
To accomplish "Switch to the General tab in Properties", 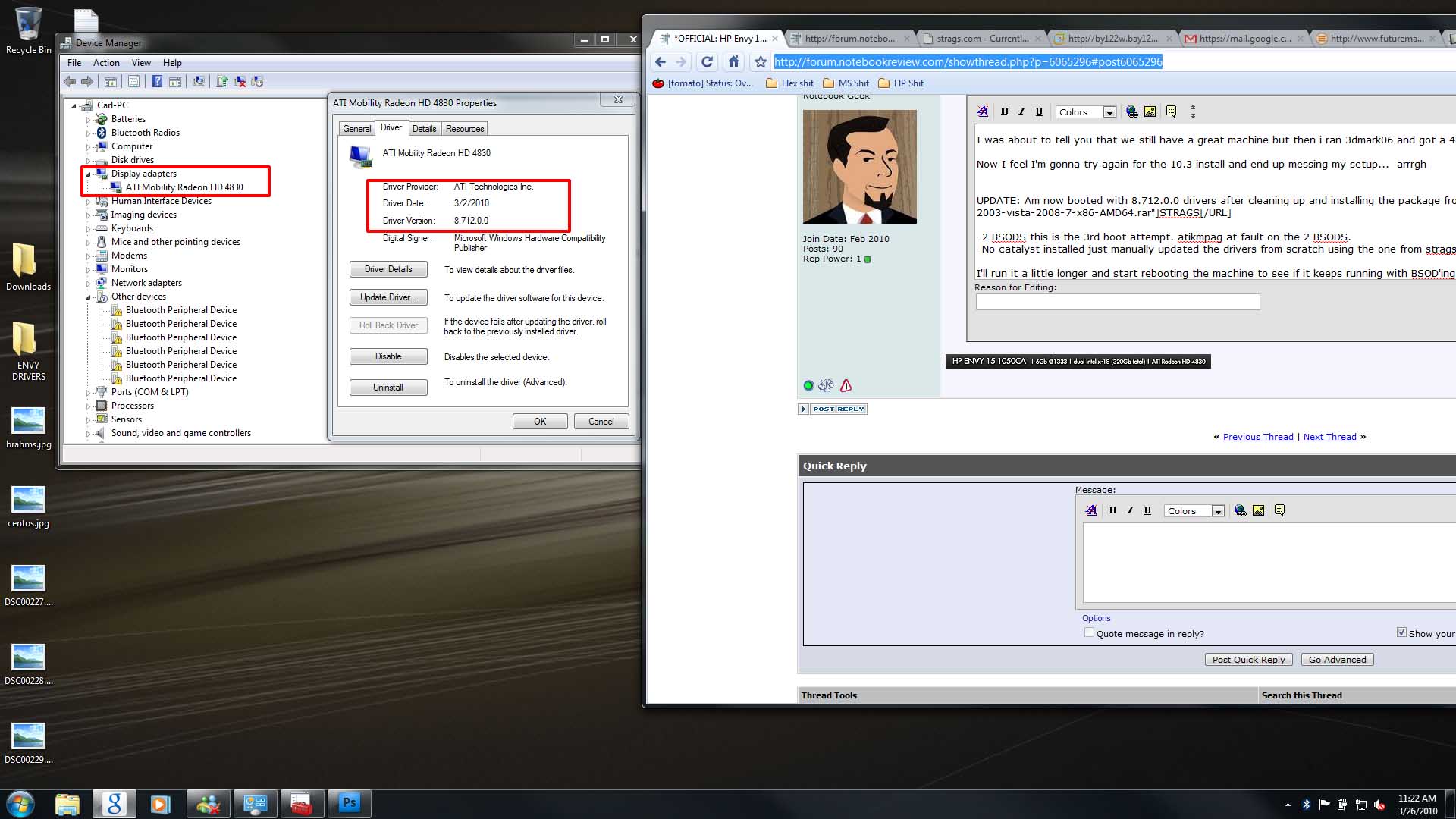I will coord(356,129).
